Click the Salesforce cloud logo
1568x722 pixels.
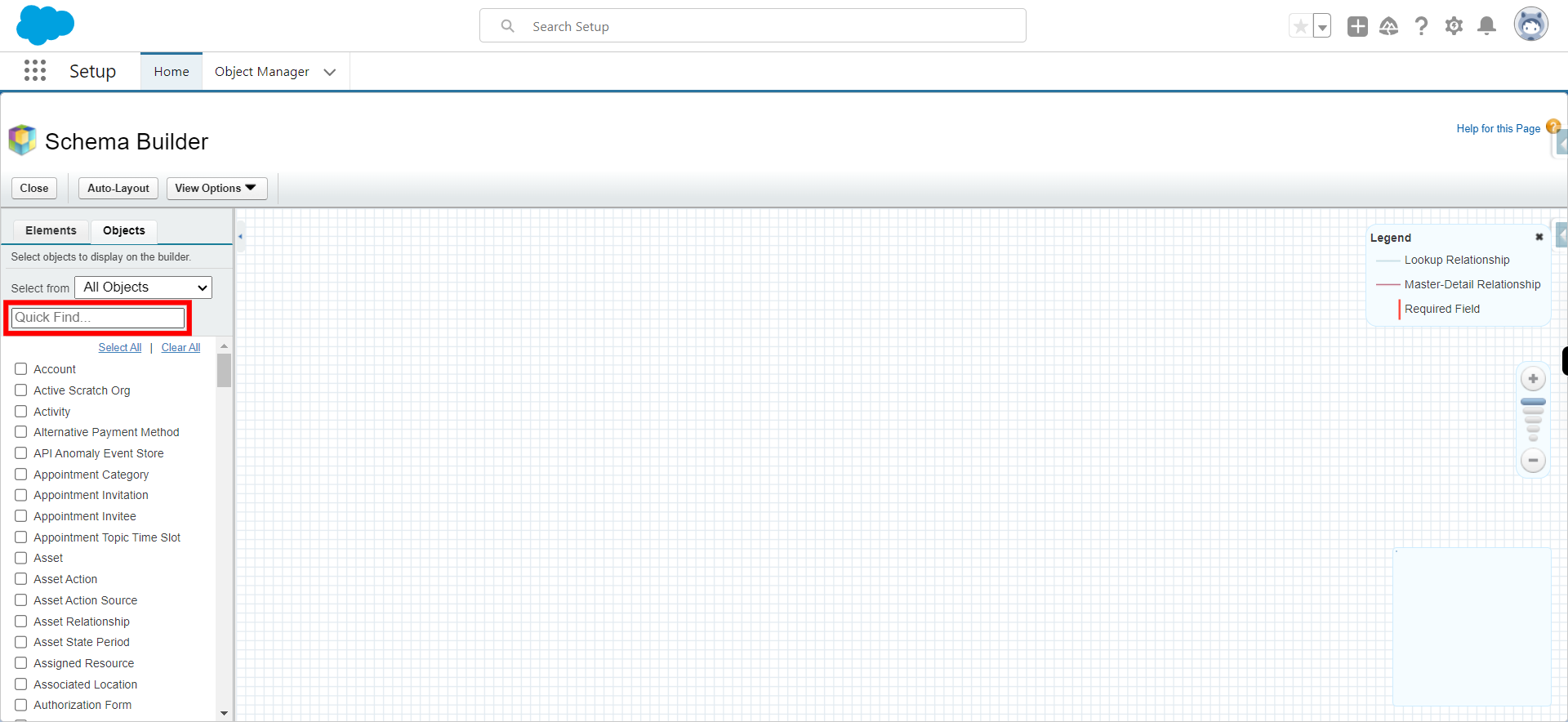click(45, 25)
